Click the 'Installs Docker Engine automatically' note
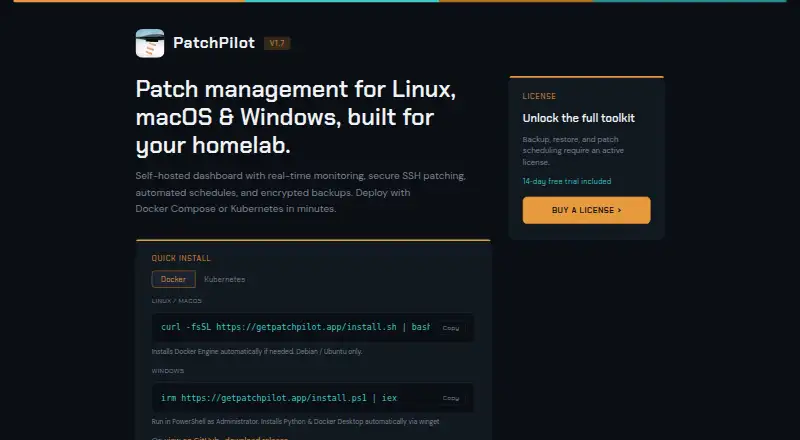 [x=257, y=351]
